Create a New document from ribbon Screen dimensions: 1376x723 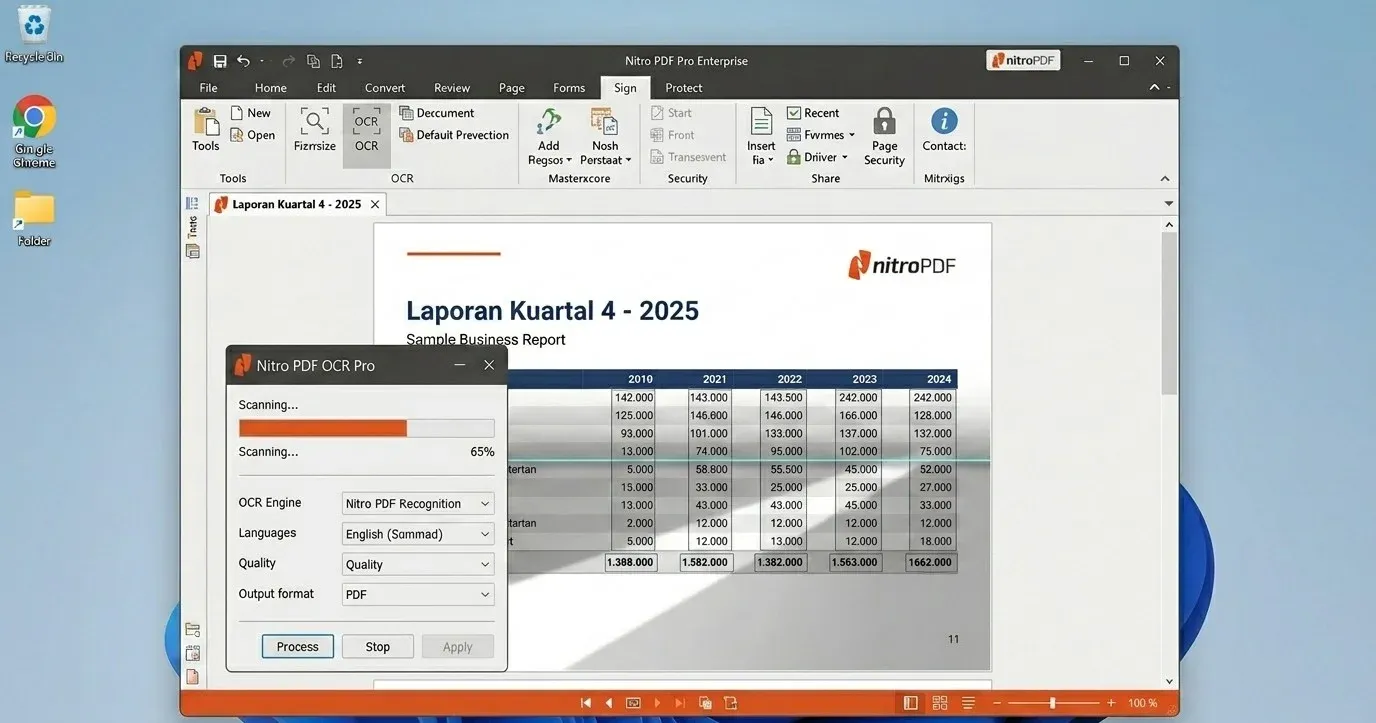[x=251, y=113]
